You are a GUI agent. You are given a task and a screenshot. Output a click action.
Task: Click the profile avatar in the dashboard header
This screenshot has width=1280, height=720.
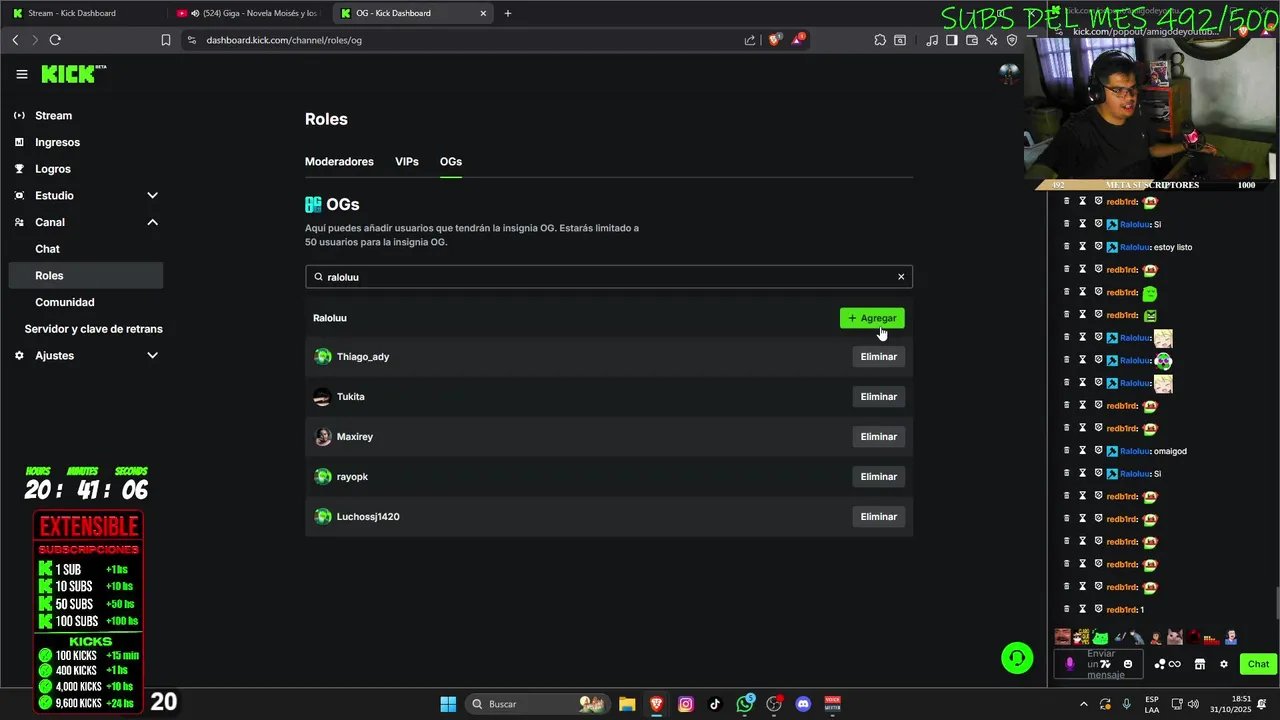(1009, 74)
